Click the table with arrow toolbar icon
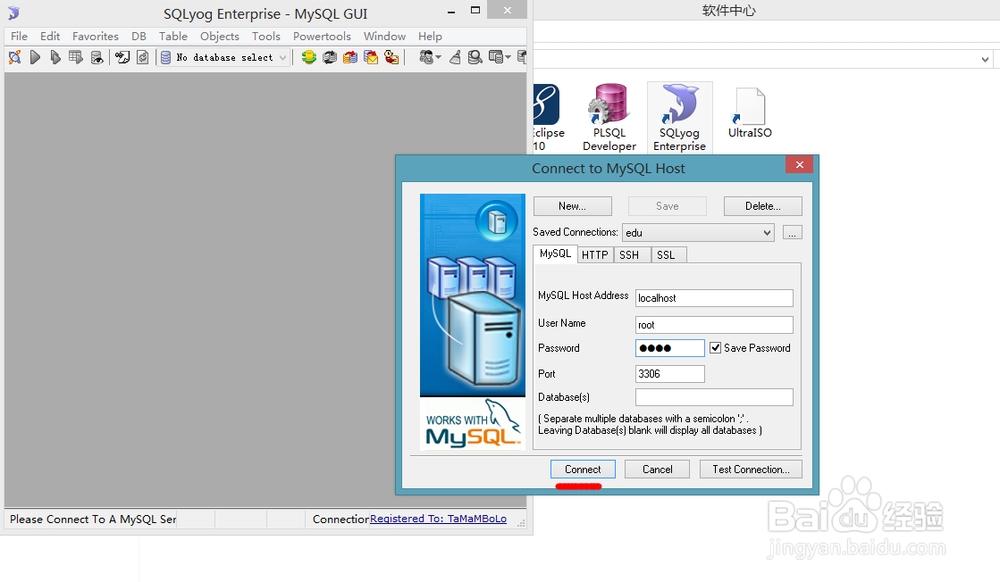This screenshot has width=1000, height=582. (76, 57)
